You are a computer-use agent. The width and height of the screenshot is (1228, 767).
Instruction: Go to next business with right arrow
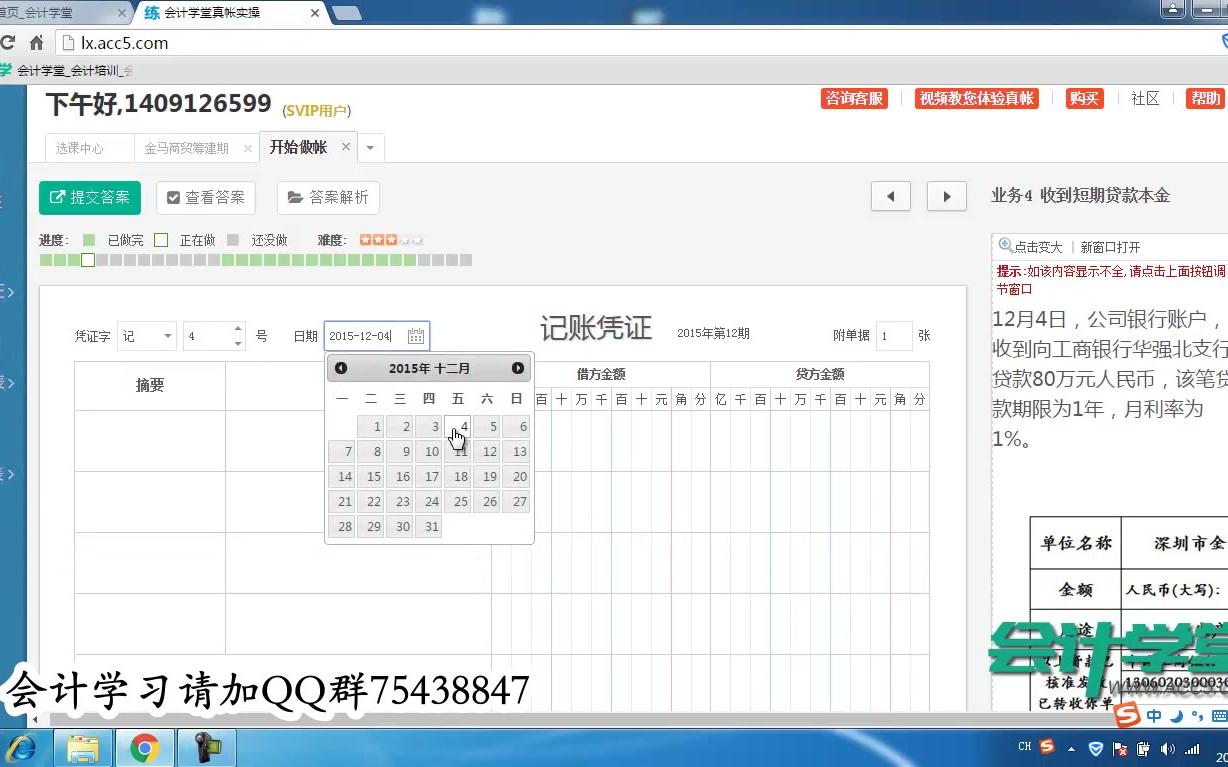[945, 197]
